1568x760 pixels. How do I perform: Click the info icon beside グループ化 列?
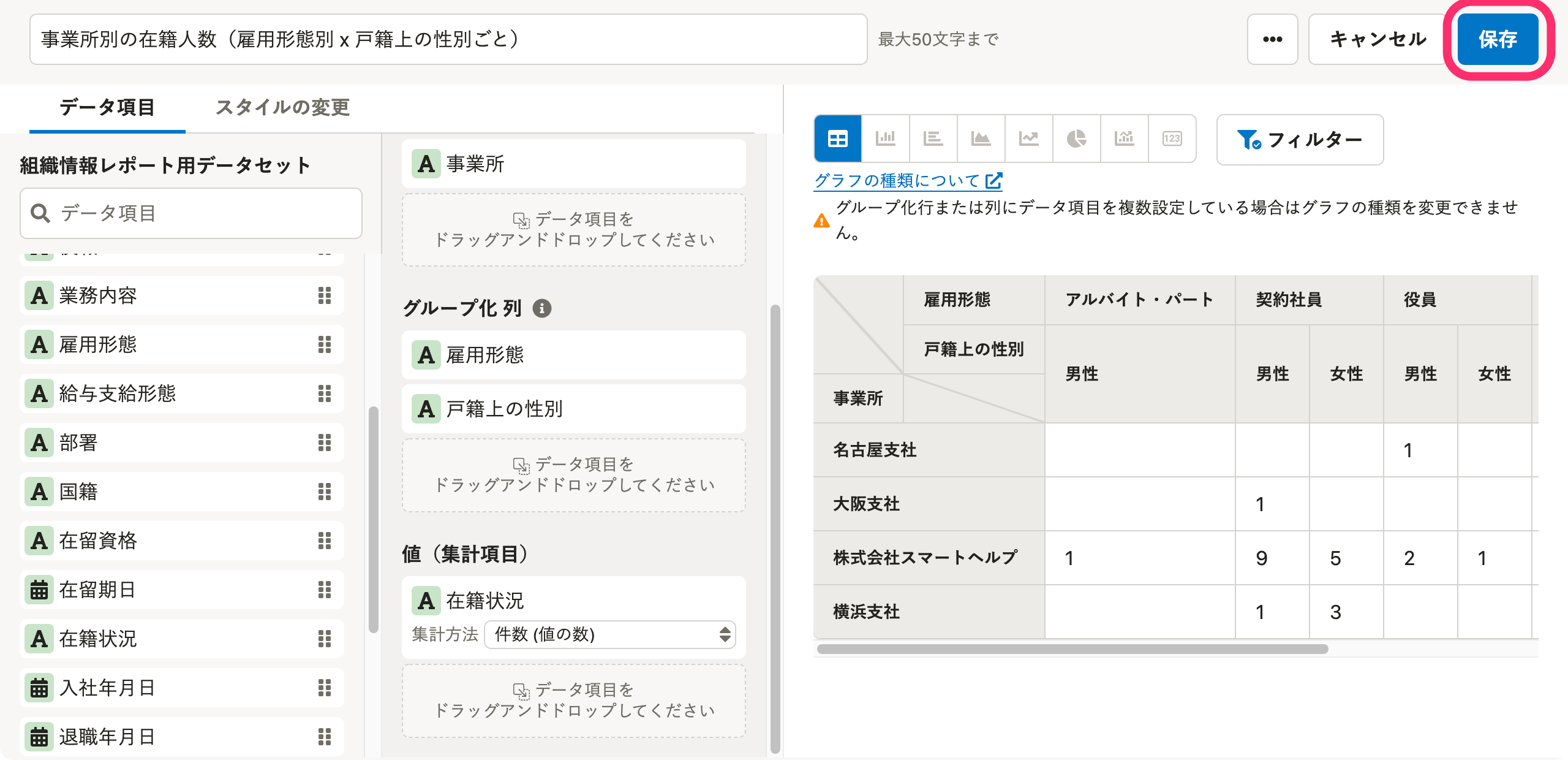coord(541,308)
